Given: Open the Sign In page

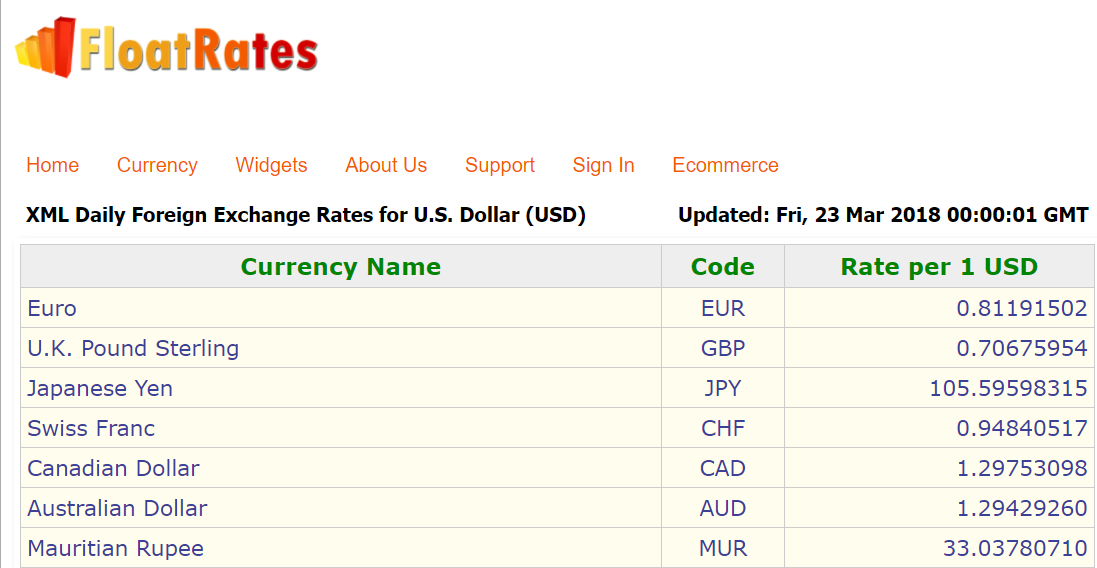Looking at the screenshot, I should click(603, 165).
